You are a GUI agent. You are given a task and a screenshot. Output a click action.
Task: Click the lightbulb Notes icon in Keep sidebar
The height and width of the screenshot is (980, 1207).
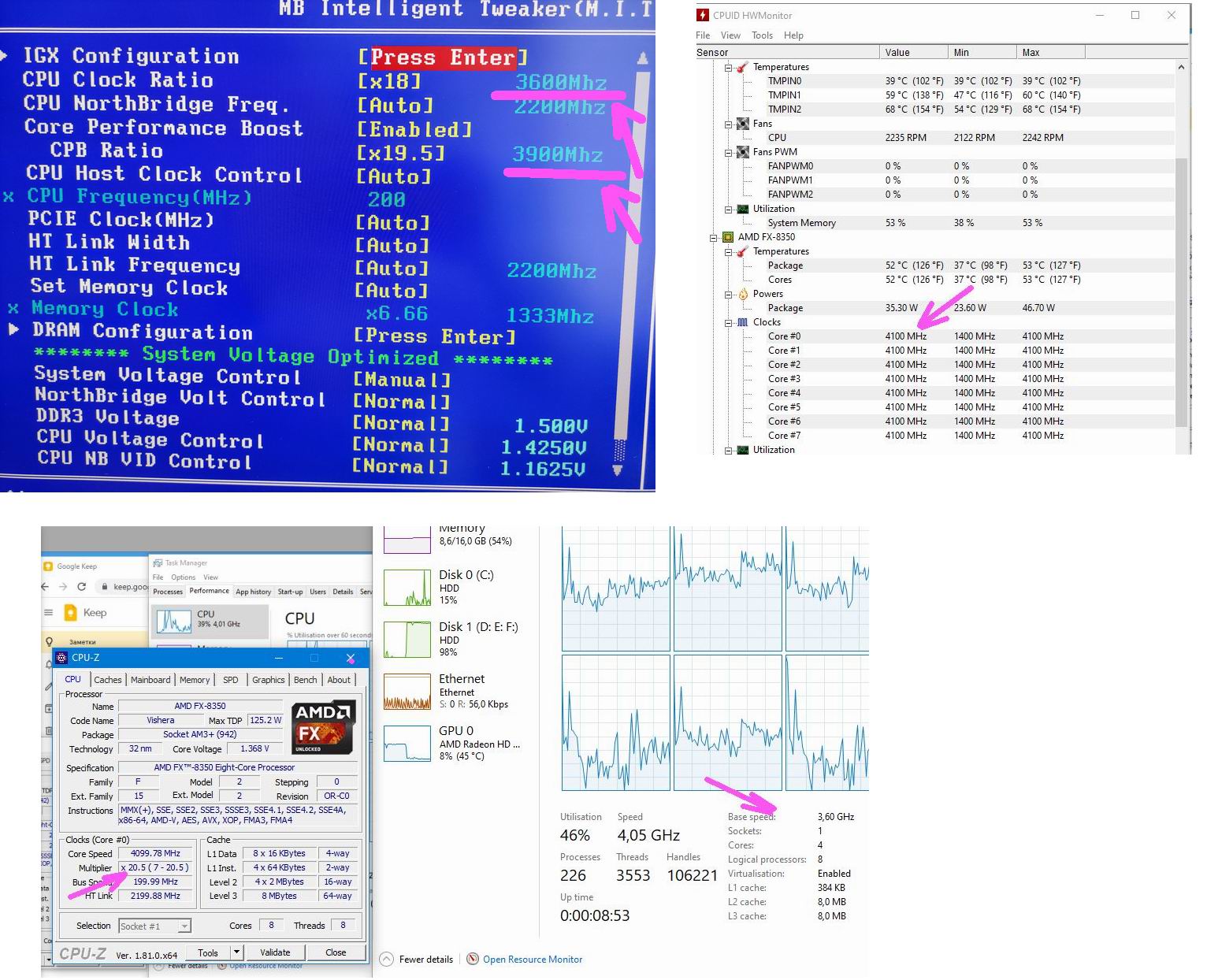click(50, 641)
